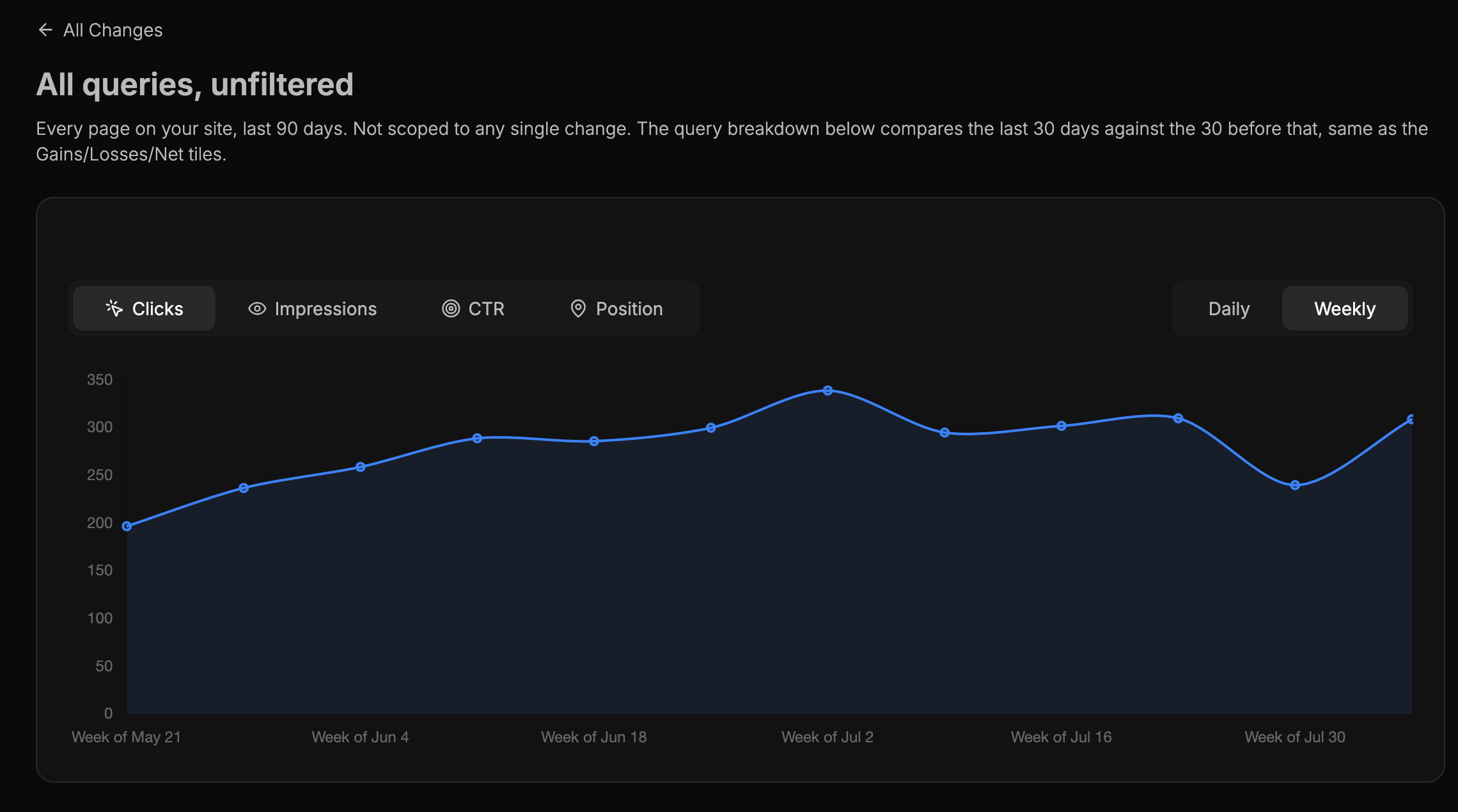Viewport: 1458px width, 812px height.
Task: Switch to the Impressions metric tab
Action: (x=312, y=309)
